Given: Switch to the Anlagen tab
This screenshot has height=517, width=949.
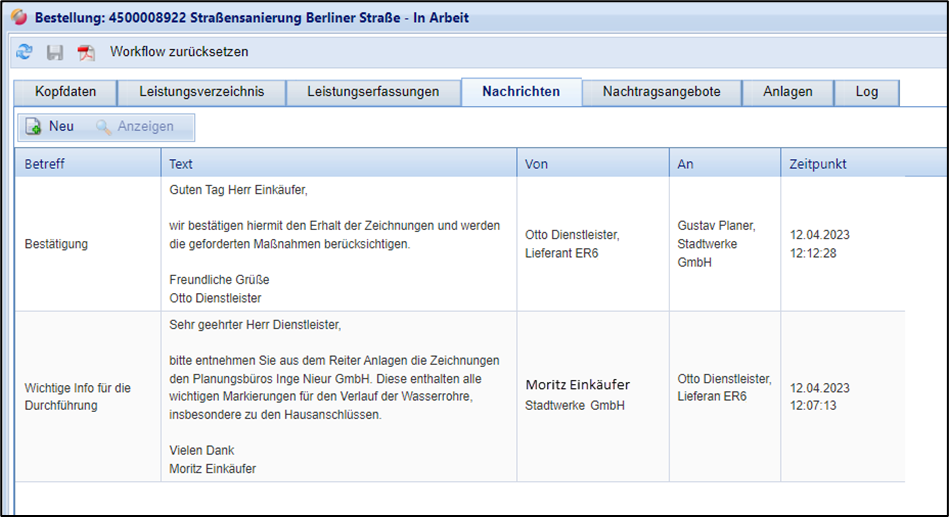Looking at the screenshot, I should (x=787, y=92).
